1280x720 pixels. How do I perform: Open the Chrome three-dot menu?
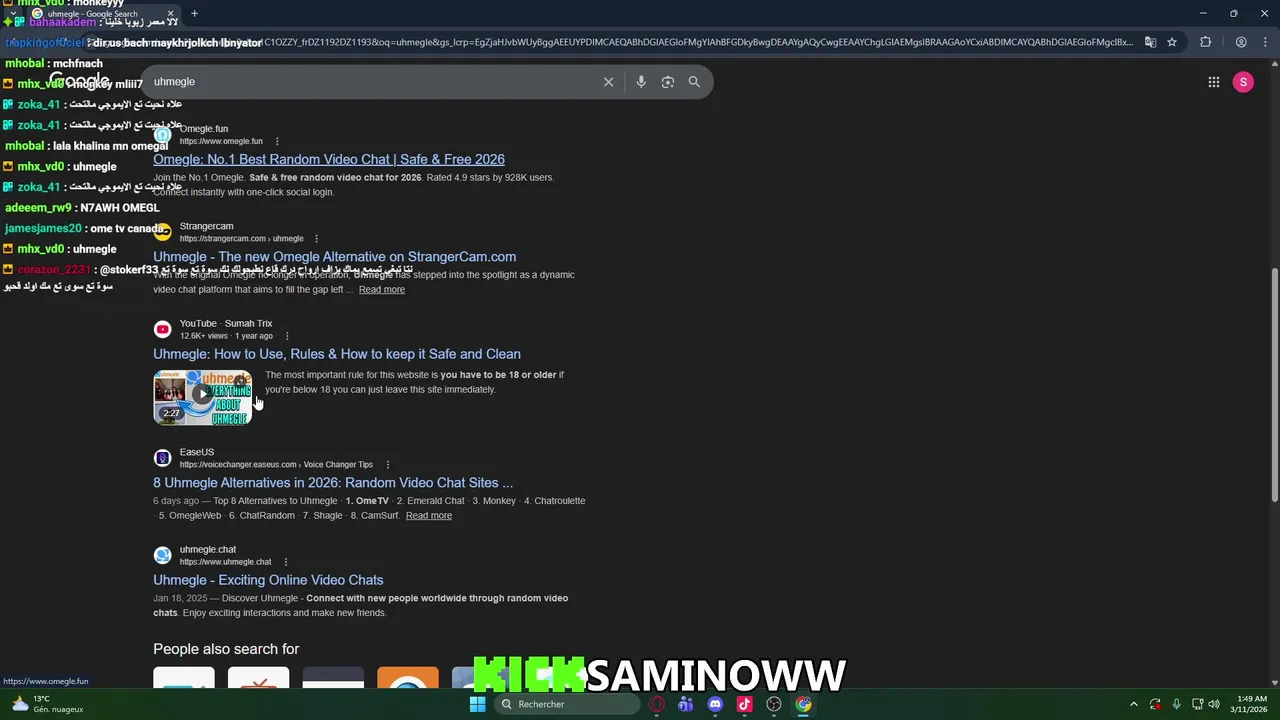pyautogui.click(x=1266, y=42)
